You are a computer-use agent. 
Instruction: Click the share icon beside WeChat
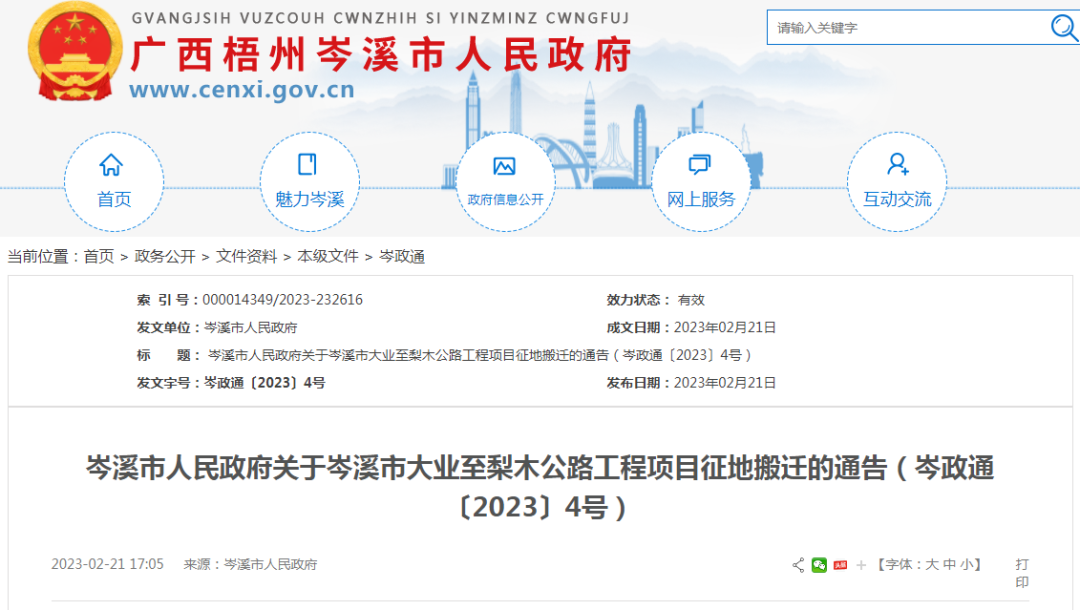coord(798,565)
